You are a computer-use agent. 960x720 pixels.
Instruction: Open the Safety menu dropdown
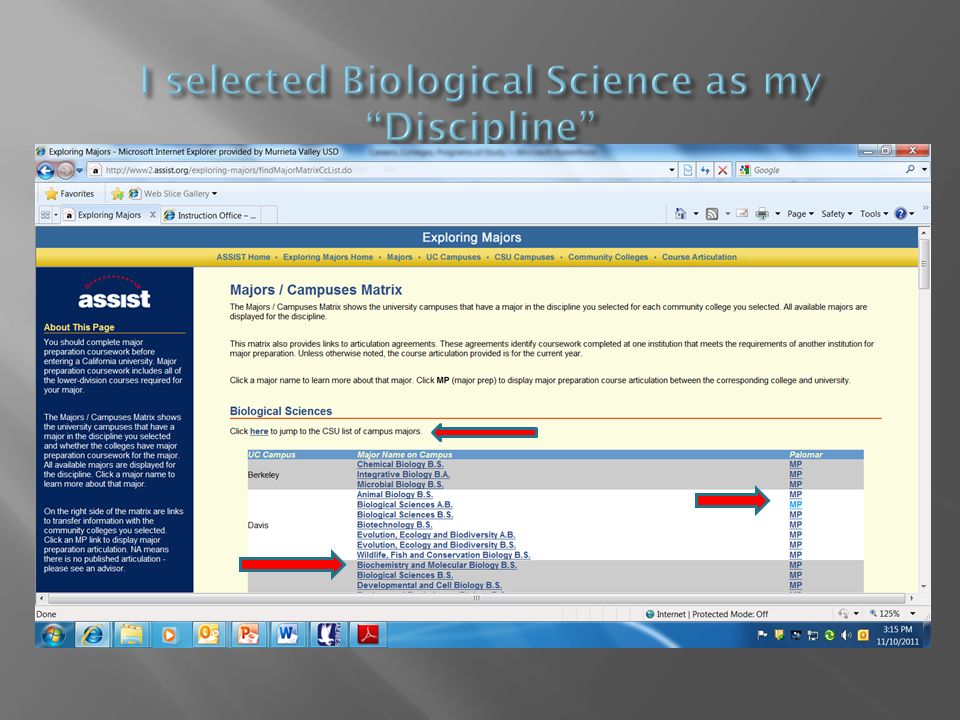click(x=837, y=214)
